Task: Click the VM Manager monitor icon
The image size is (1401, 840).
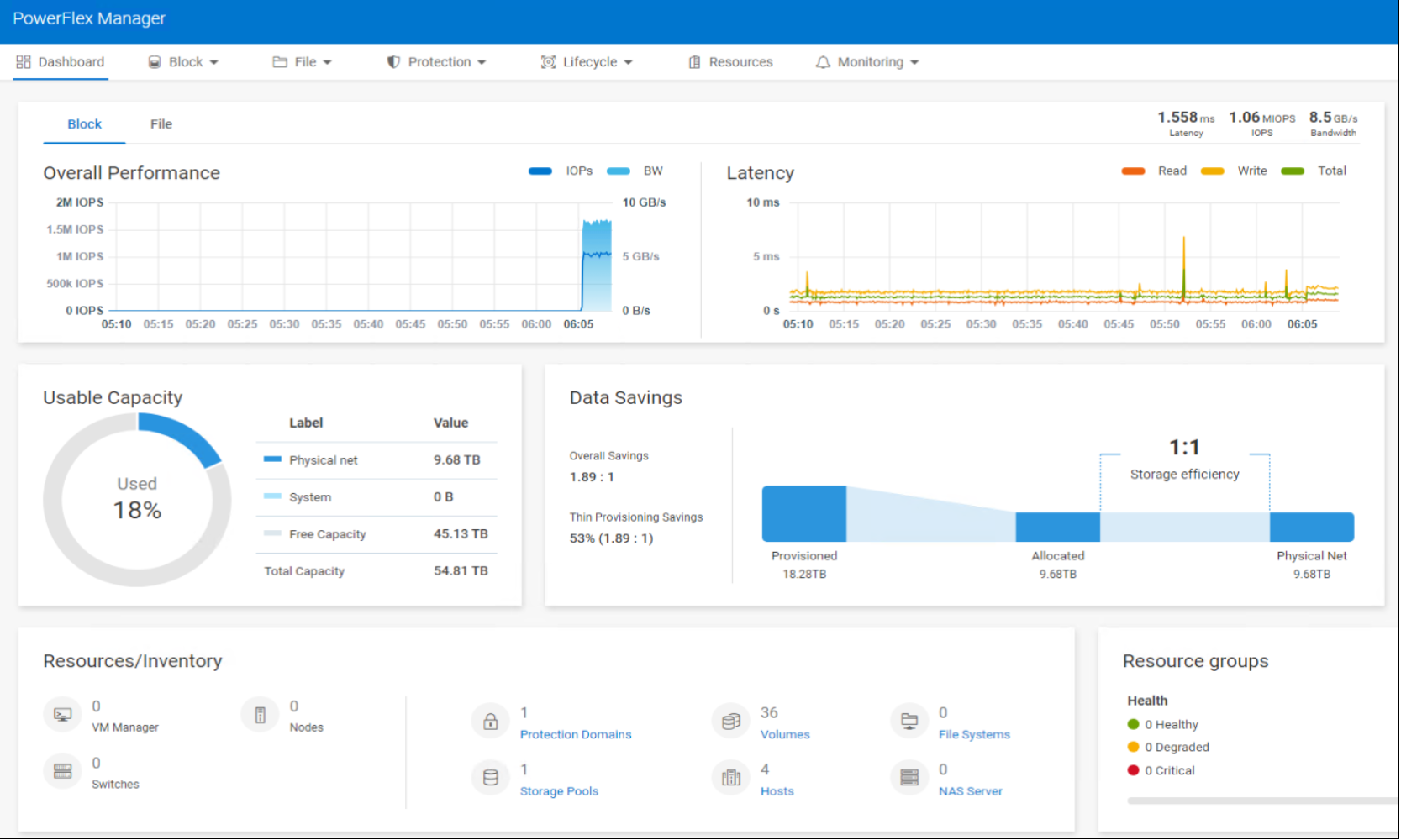Action: pos(63,715)
